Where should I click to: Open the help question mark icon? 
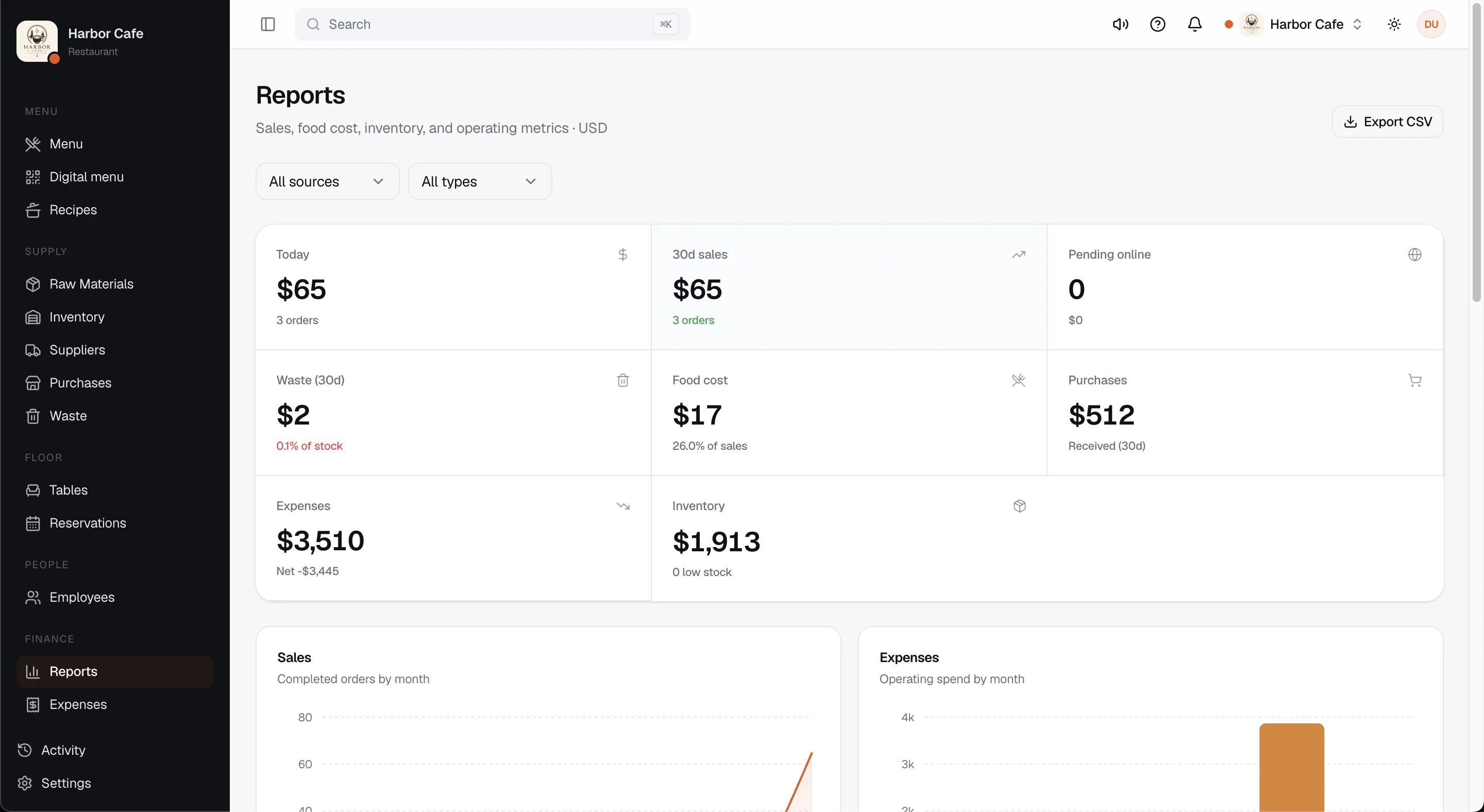tap(1157, 24)
